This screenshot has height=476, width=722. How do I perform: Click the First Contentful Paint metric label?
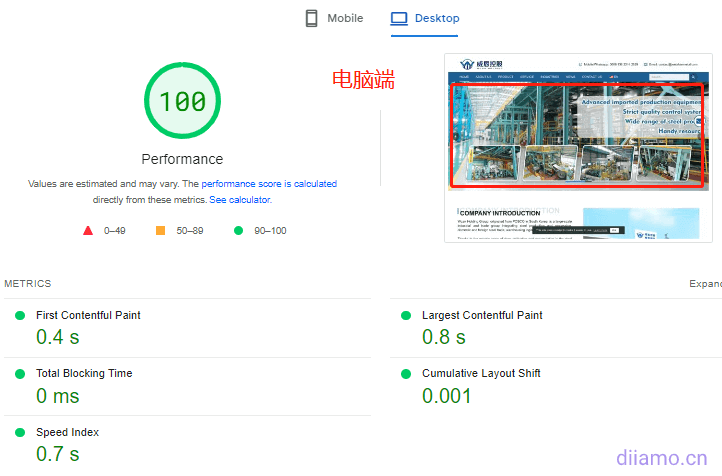88,315
